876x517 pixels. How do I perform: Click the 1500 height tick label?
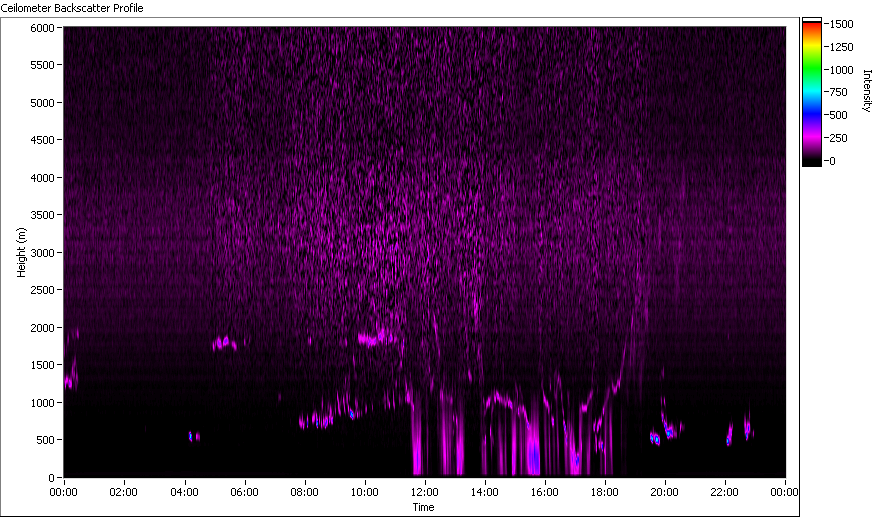[x=42, y=364]
